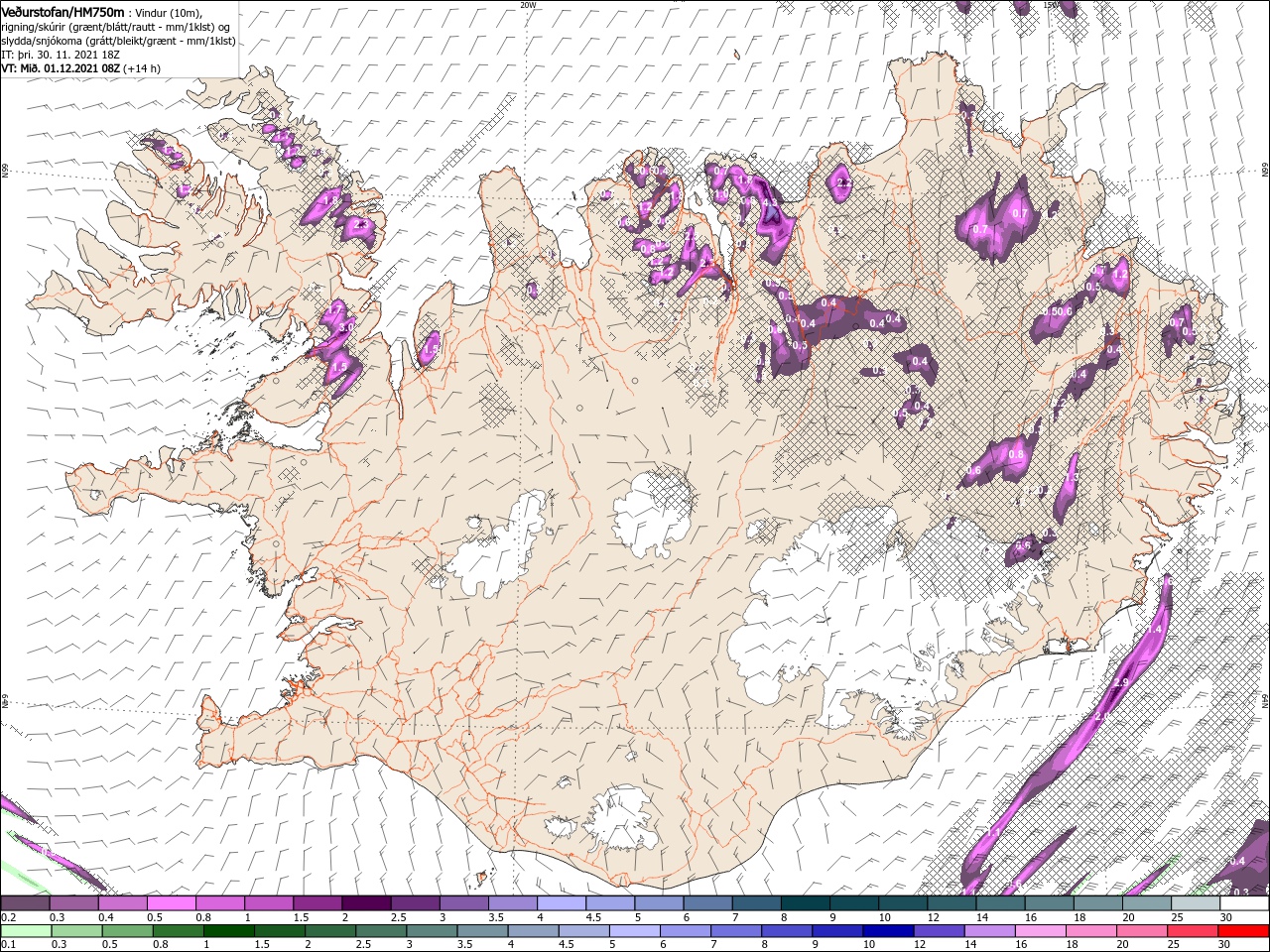Select darkest green lower swatch between 1 and 1.5

(x=230, y=931)
